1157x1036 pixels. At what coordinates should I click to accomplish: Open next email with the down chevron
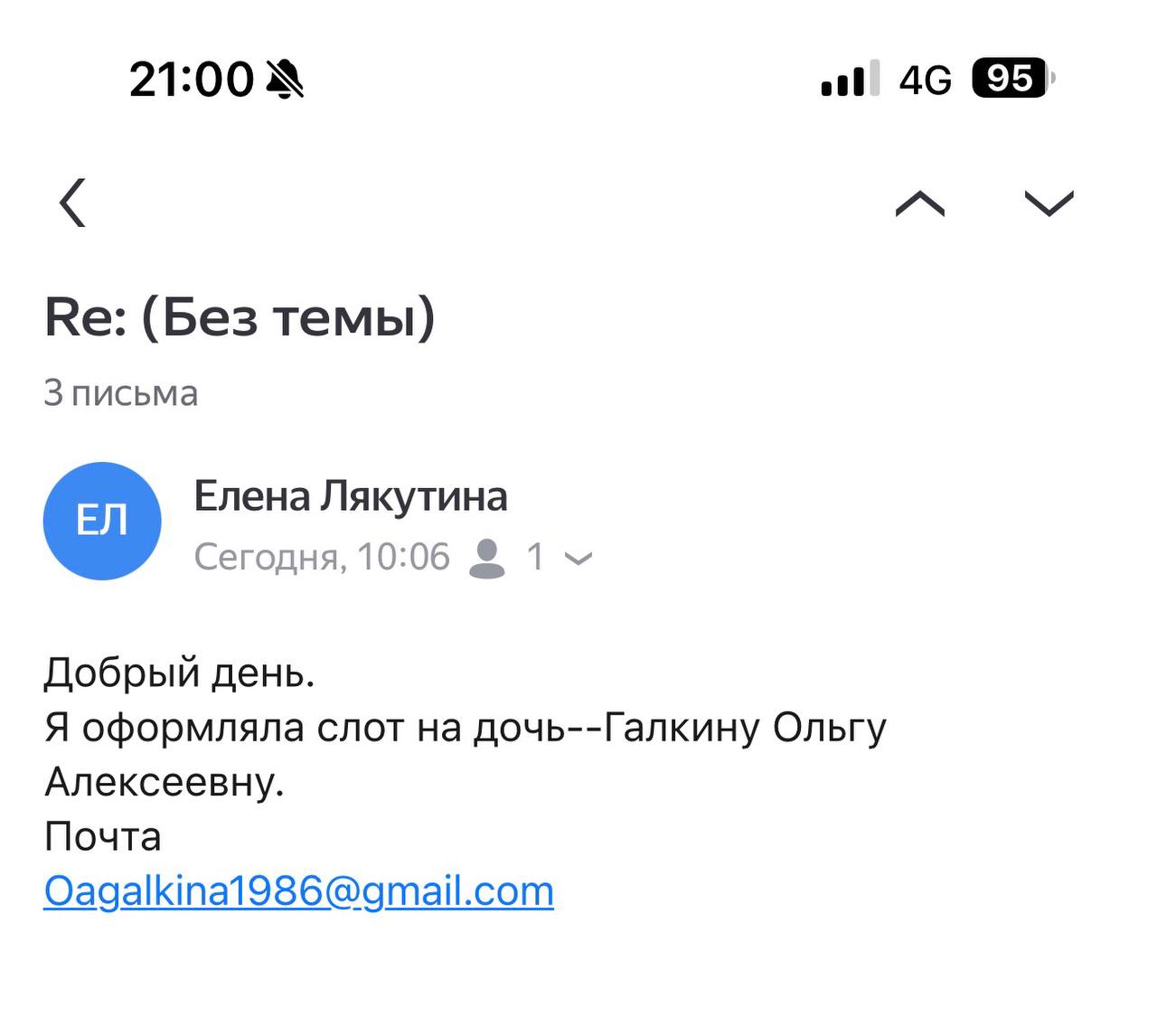[1049, 204]
